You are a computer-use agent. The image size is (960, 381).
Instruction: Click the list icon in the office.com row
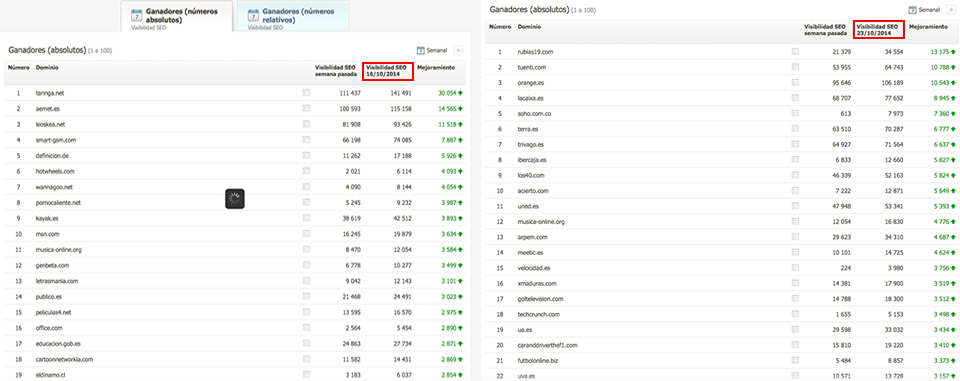click(x=306, y=328)
